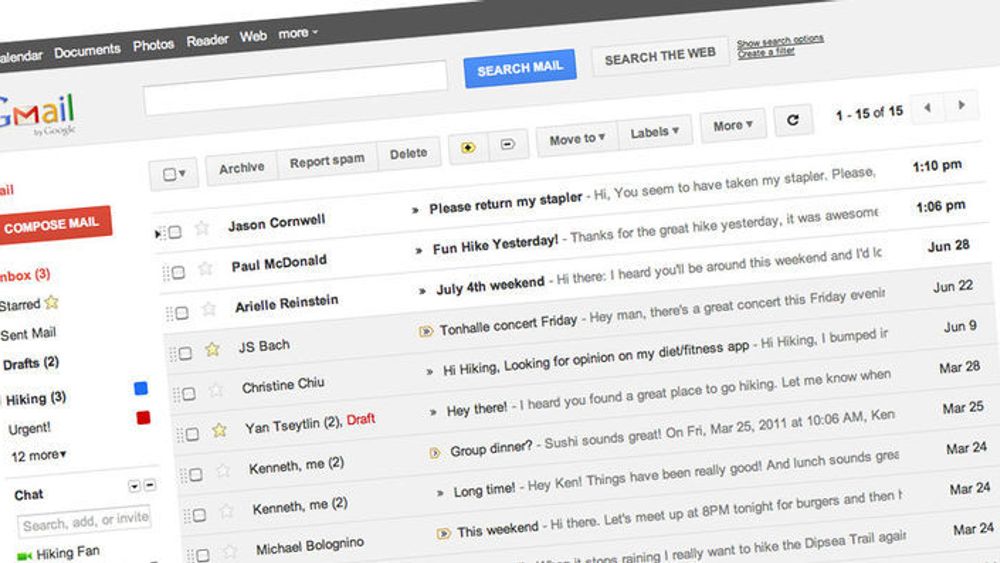Click importance marker on Fun Hike Yesterday!
1000x563 pixels.
(x=418, y=251)
